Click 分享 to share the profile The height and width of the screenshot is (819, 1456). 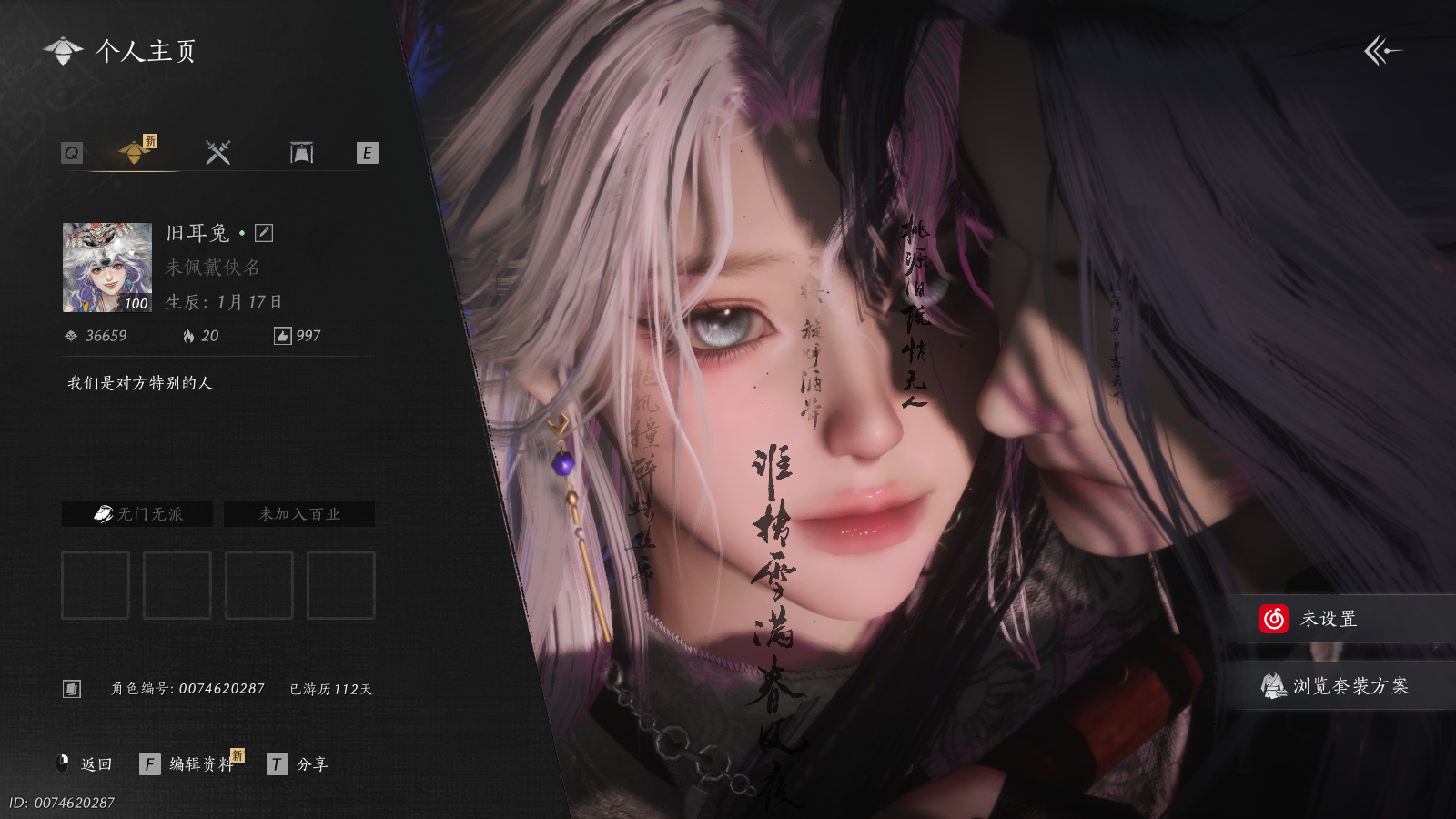(311, 764)
